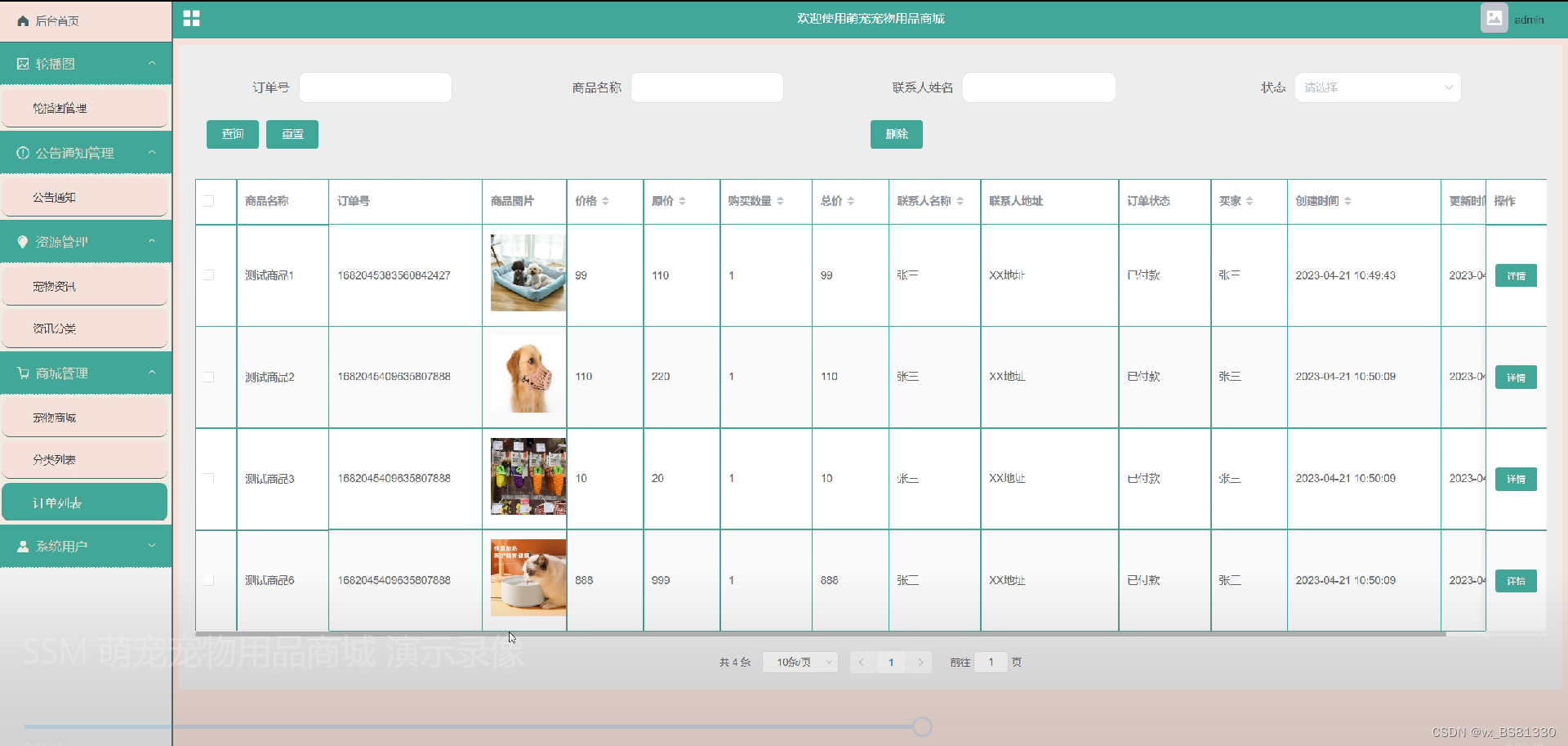The height and width of the screenshot is (746, 1568).
Task: Sort by 总价 column arrows
Action: (x=850, y=201)
